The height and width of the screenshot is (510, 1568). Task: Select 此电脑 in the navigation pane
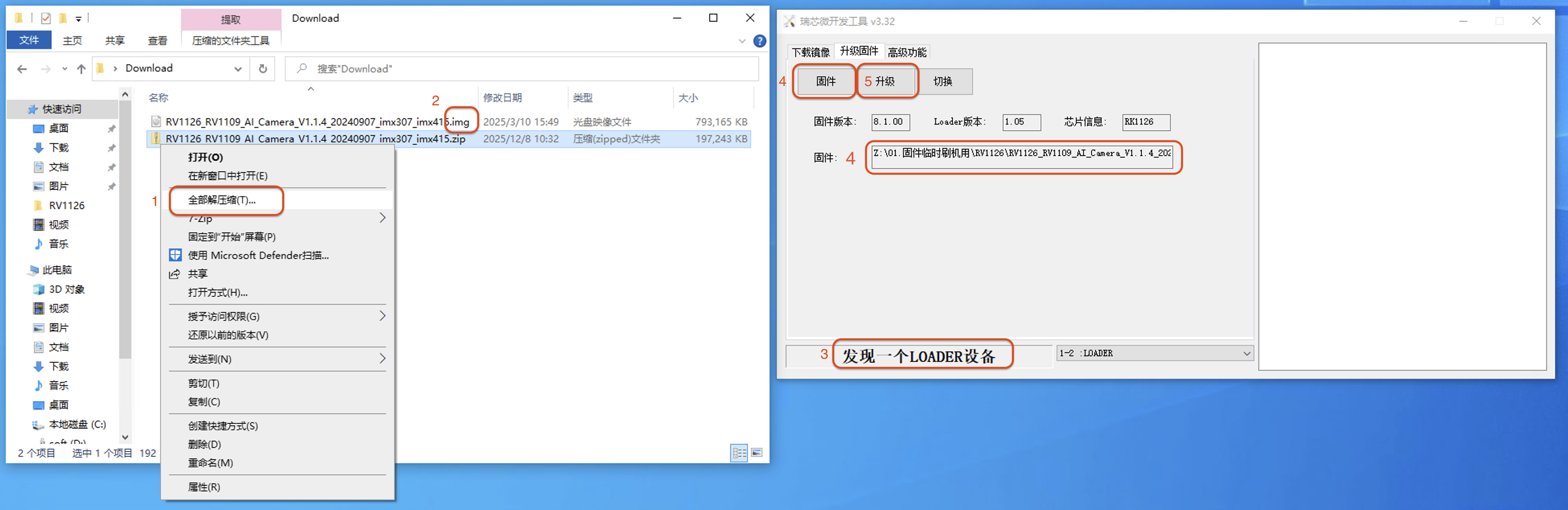point(57,269)
